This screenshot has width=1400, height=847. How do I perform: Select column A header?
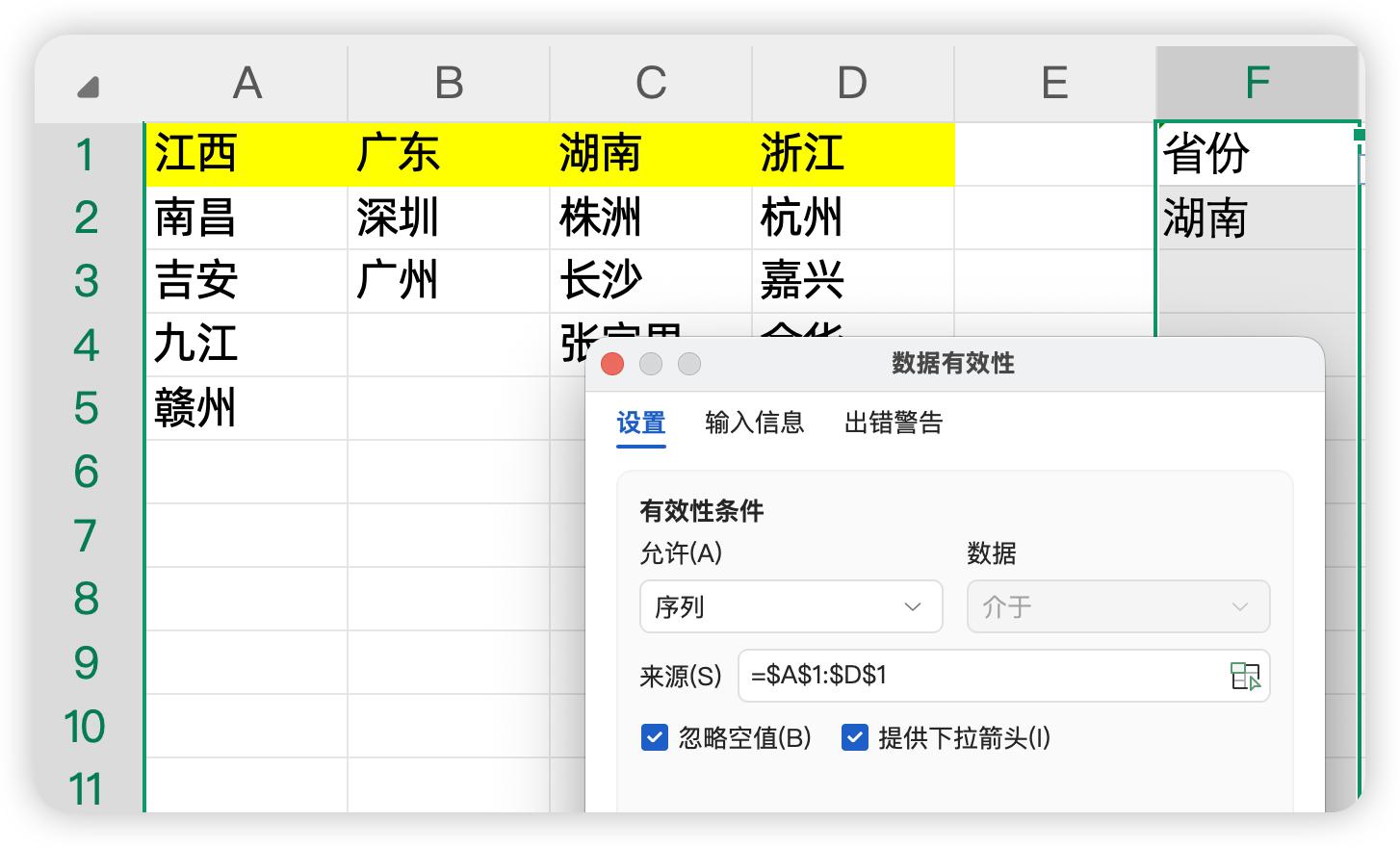tap(246, 84)
